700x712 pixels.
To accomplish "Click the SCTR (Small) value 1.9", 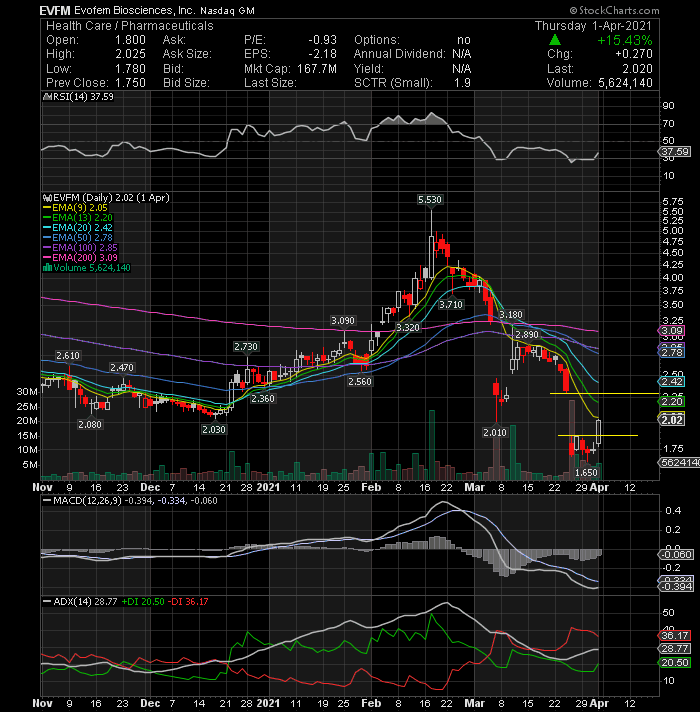I will pyautogui.click(x=462, y=83).
